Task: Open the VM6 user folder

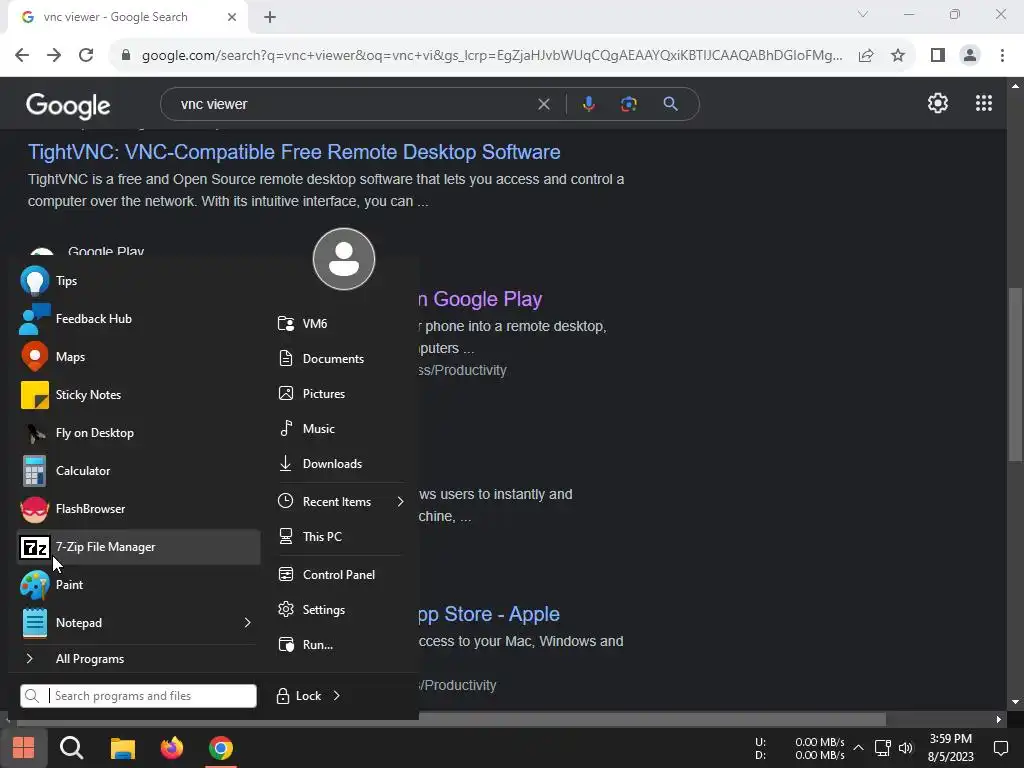Action: (x=340, y=323)
